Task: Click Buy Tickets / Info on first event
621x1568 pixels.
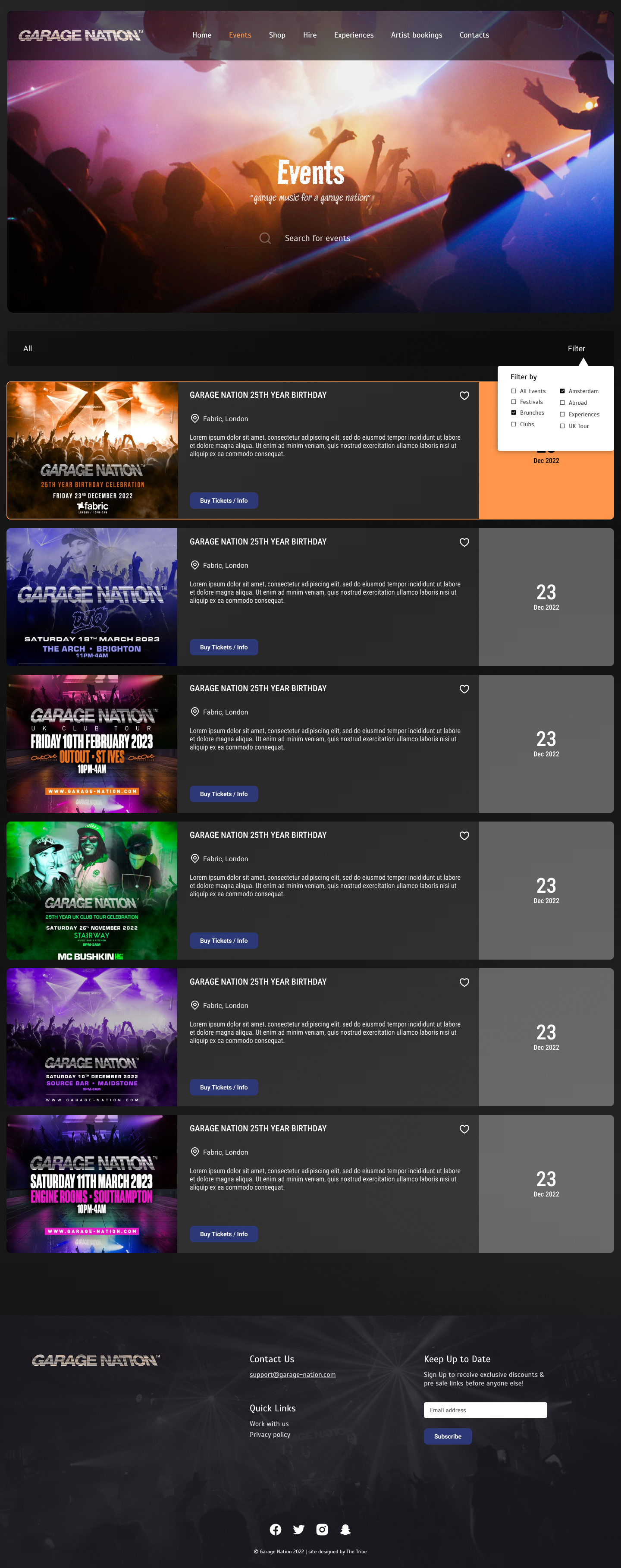Action: 224,501
